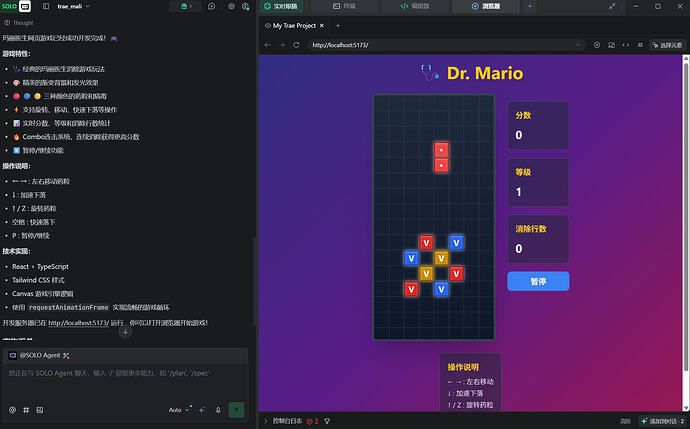690x429 pixels.
Task: Click the blue 暂停 pause button
Action: (x=538, y=281)
